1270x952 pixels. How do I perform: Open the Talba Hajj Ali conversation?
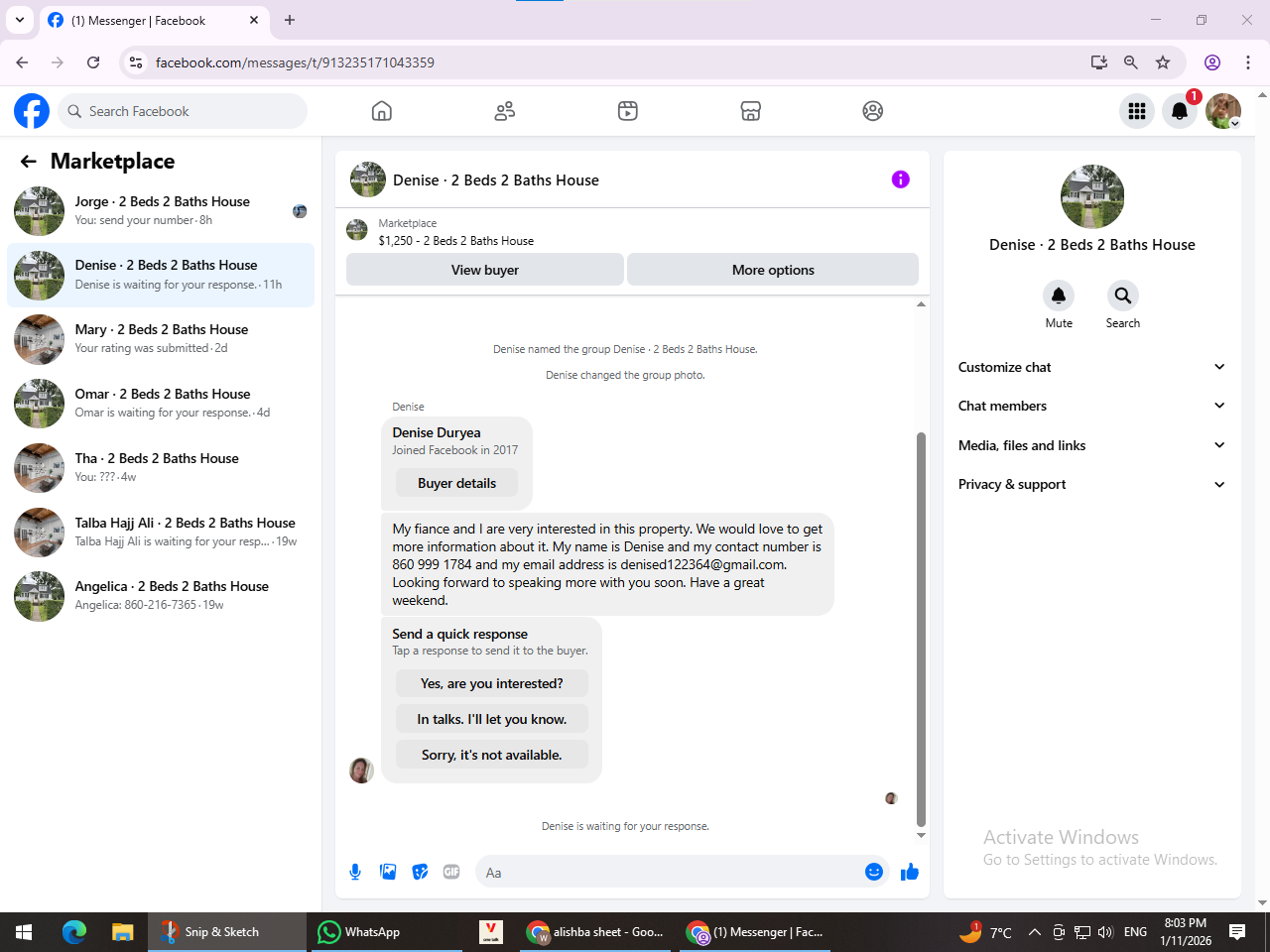pos(161,533)
